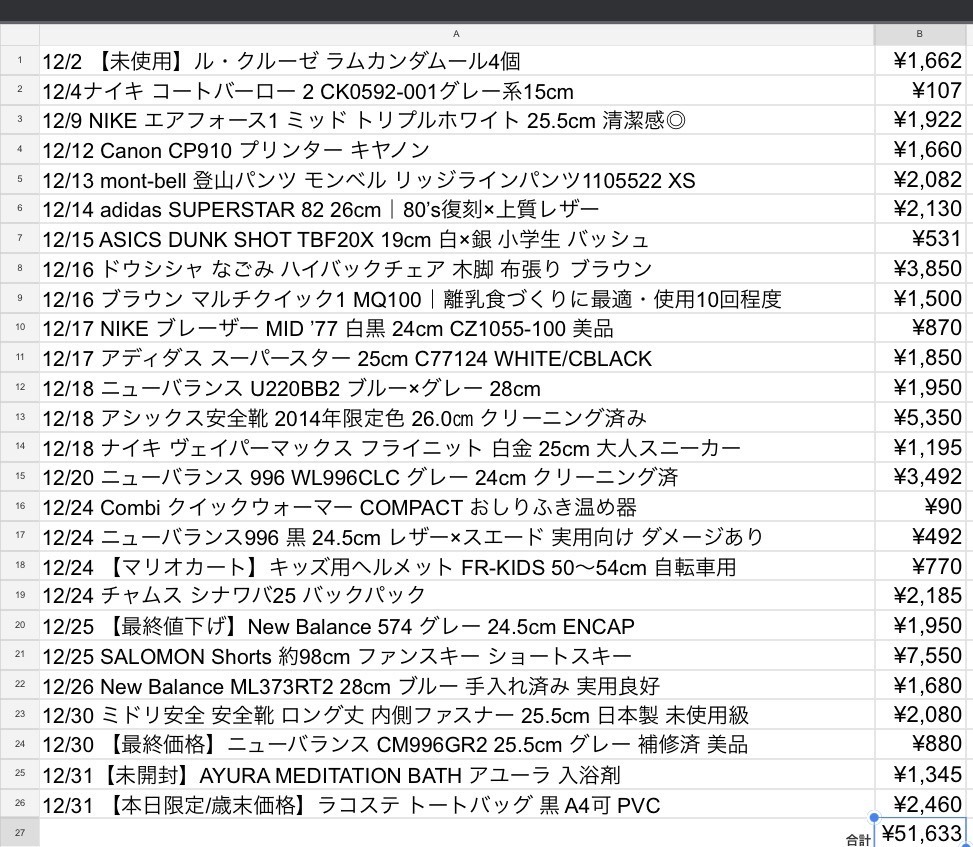Select Canon CP910 プリンター cell

coord(457,150)
